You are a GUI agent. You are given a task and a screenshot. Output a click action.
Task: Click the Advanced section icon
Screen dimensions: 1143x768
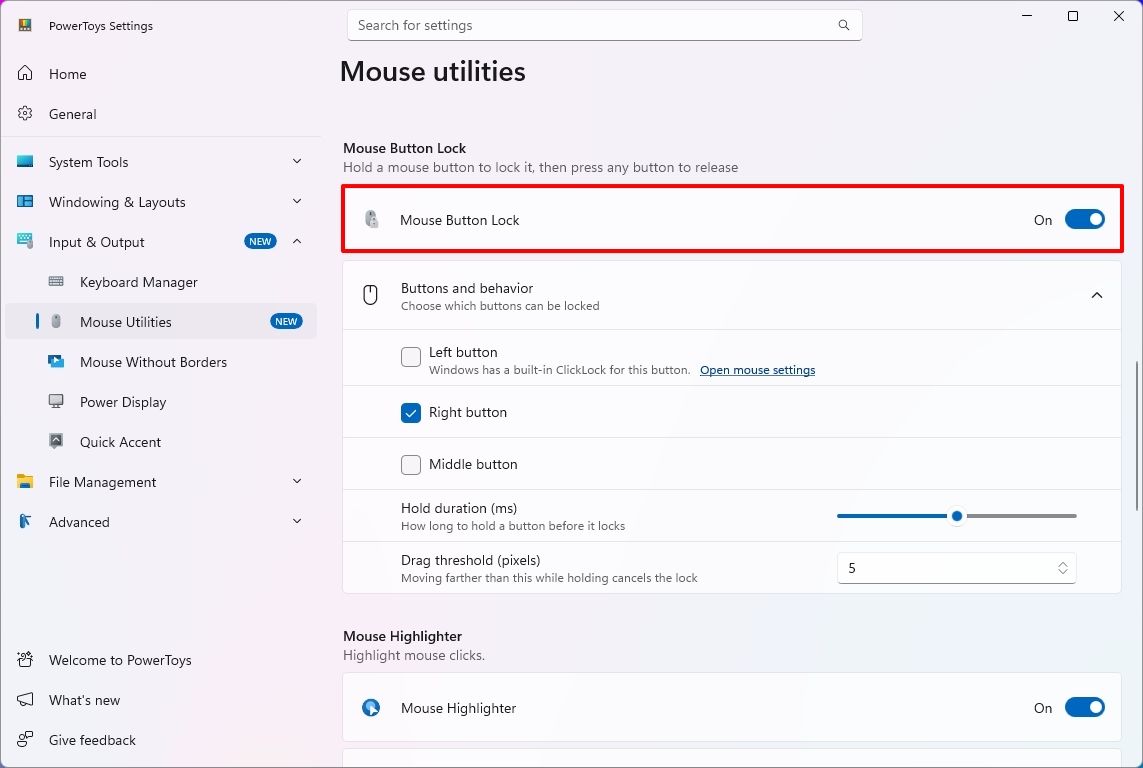click(x=25, y=521)
